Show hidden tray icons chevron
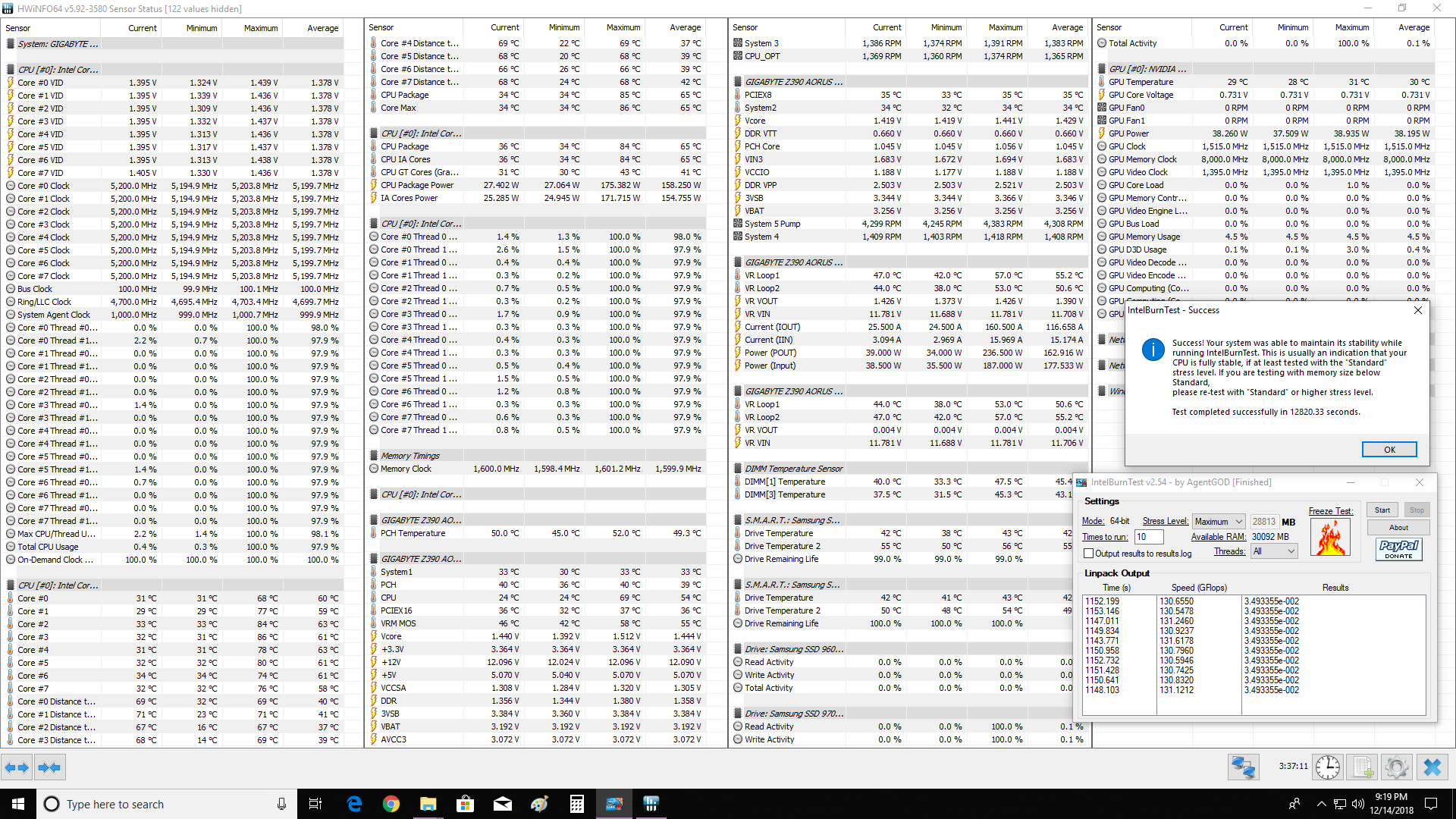The height and width of the screenshot is (819, 1456). click(1321, 804)
